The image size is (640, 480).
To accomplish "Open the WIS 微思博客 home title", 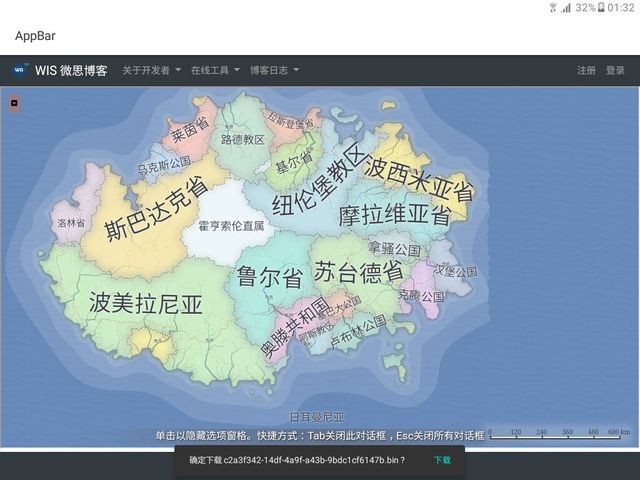I will pyautogui.click(x=71, y=71).
